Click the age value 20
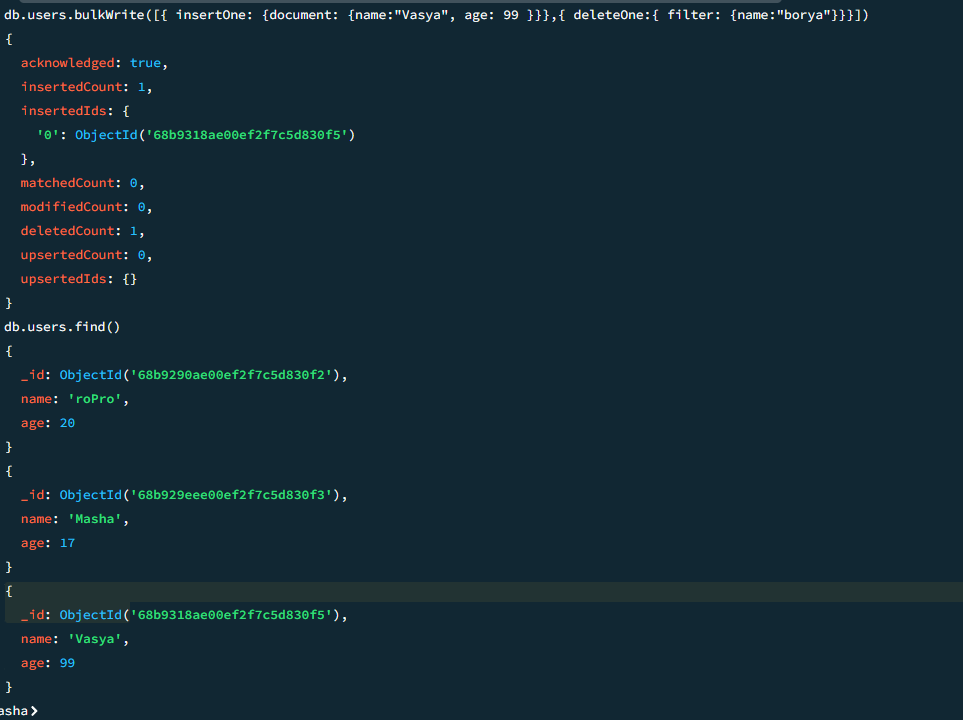 pyautogui.click(x=67, y=423)
